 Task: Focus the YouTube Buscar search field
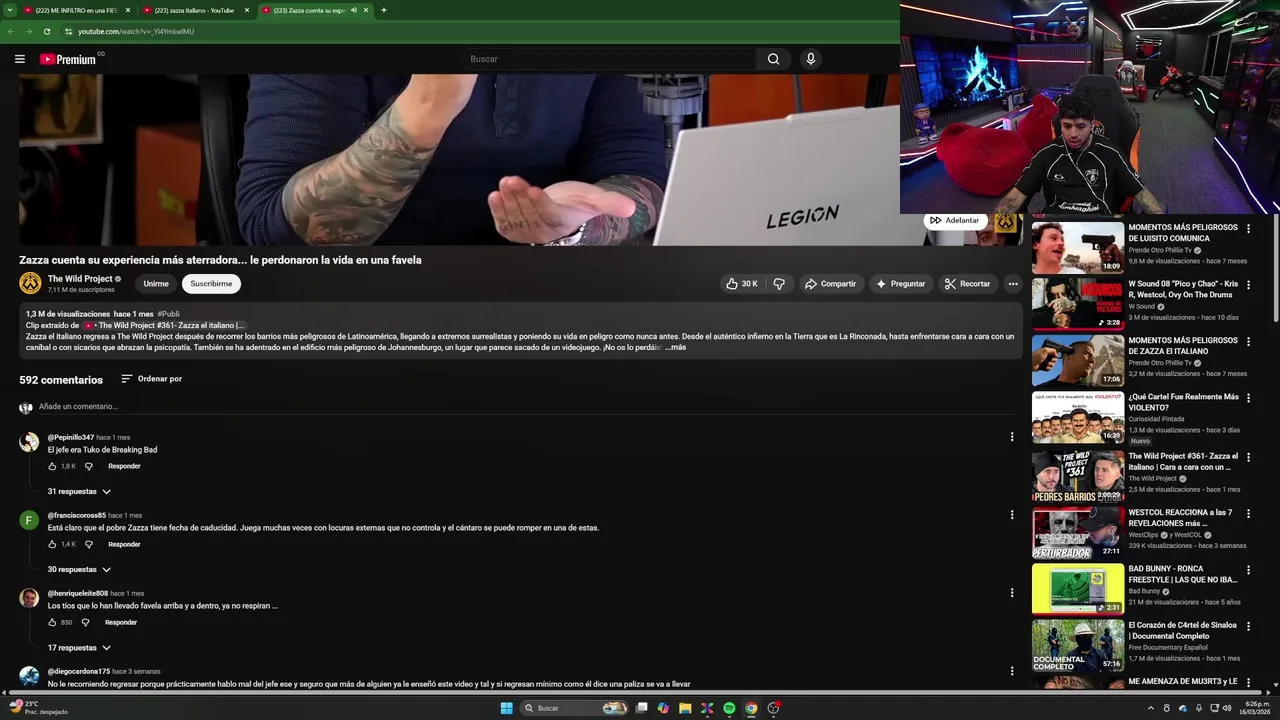point(610,59)
